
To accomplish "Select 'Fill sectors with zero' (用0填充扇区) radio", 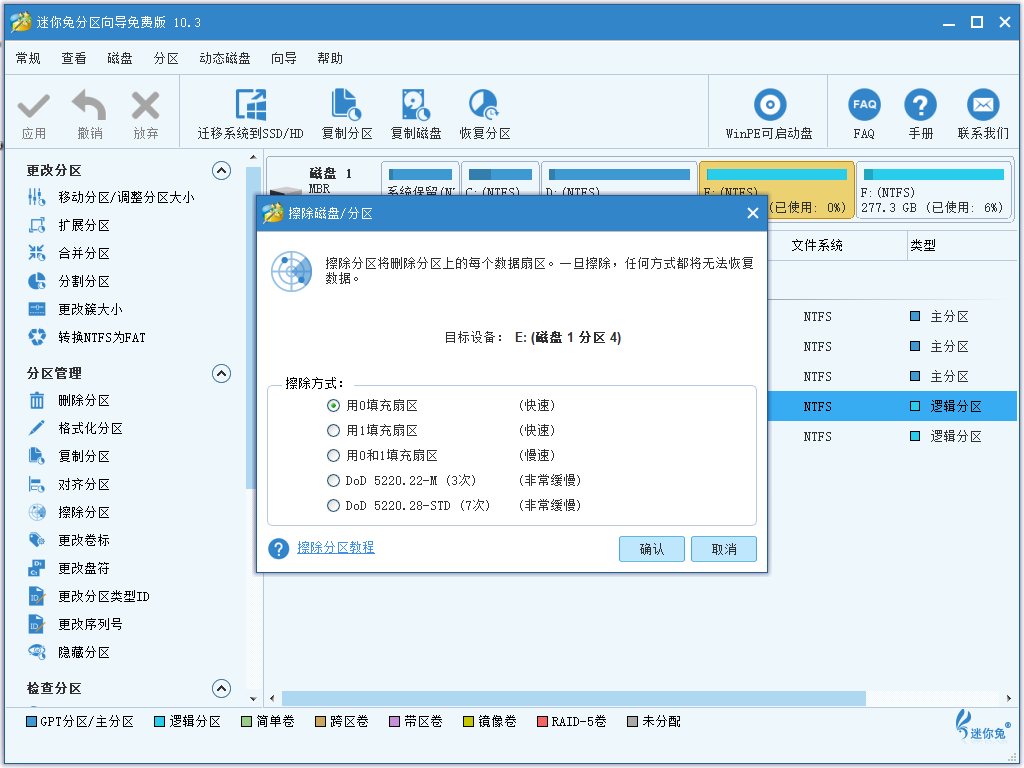I will click(x=334, y=406).
